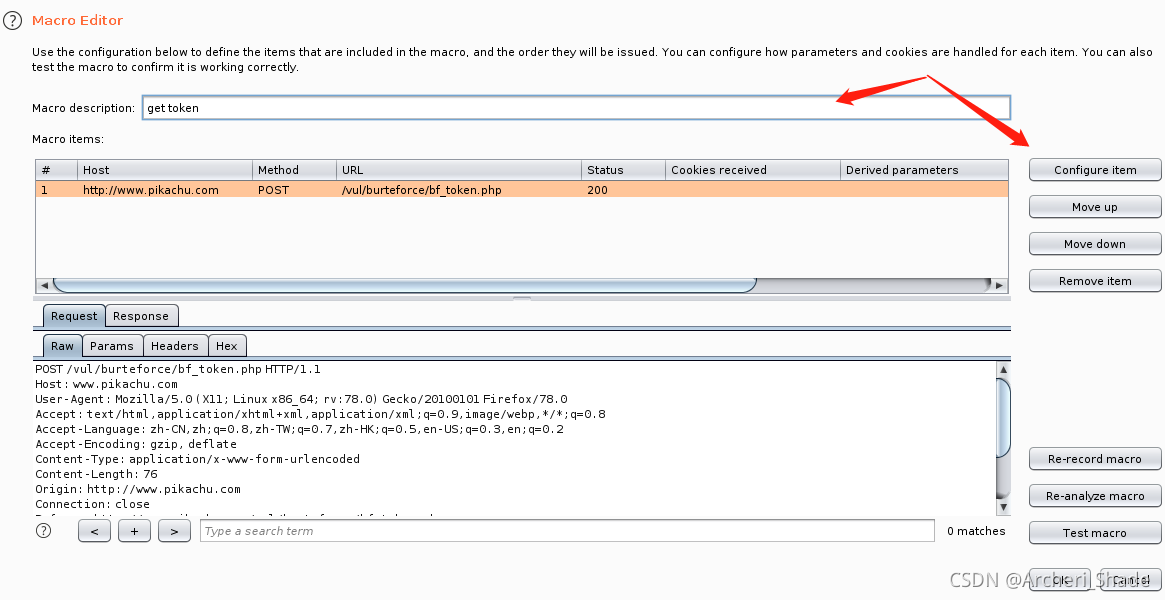Image resolution: width=1165 pixels, height=600 pixels.
Task: Open the search bar help icon
Action: 44,530
